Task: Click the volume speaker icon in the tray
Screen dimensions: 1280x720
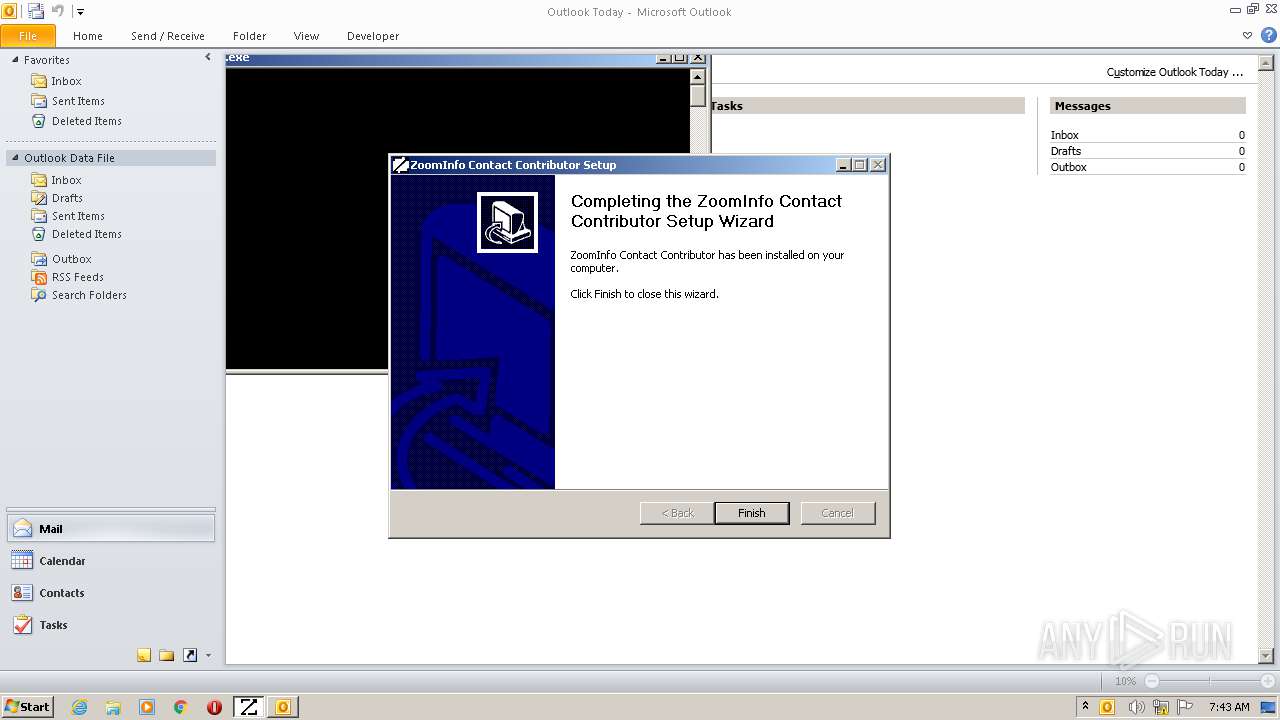Action: 1135,707
